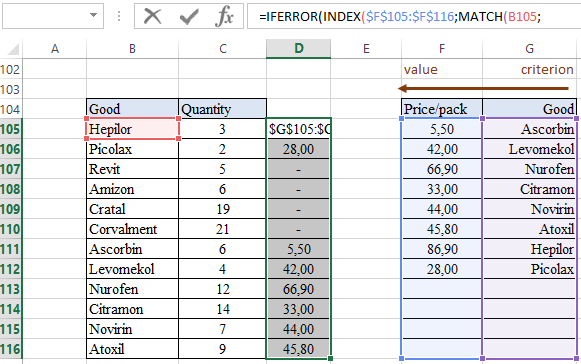Image resolution: width=581 pixels, height=364 pixels.
Task: Select column E header
Action: pos(366,49)
